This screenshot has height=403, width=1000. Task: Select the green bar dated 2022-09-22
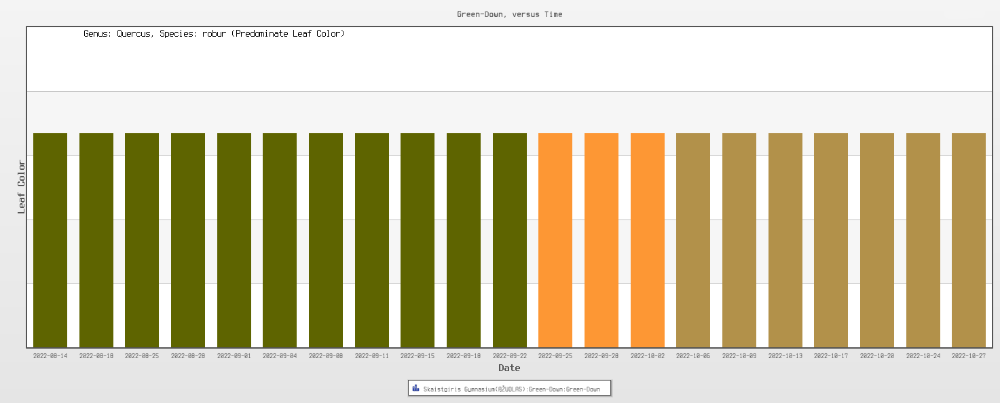pyautogui.click(x=509, y=240)
